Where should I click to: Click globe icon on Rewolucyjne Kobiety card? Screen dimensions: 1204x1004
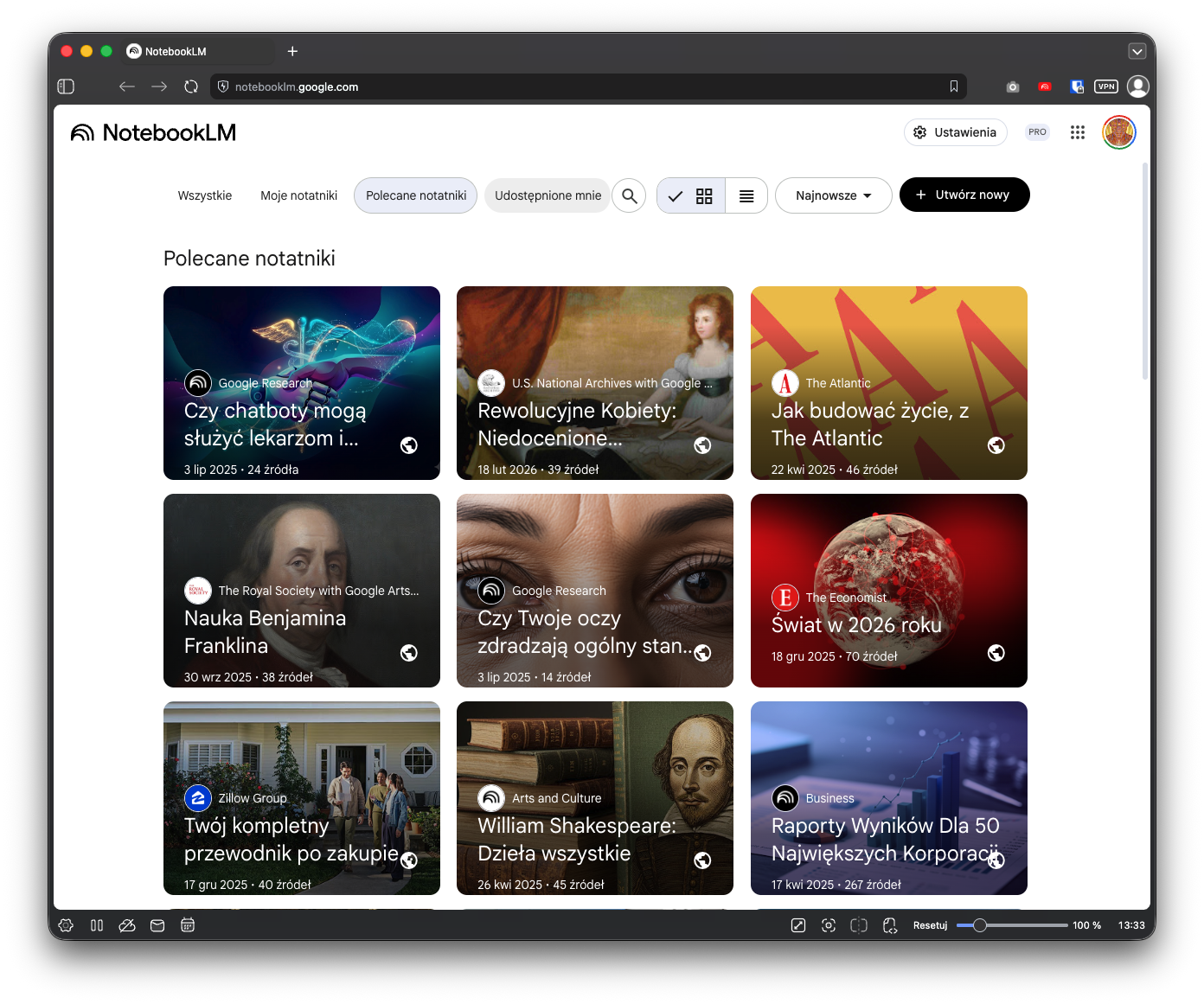[702, 445]
